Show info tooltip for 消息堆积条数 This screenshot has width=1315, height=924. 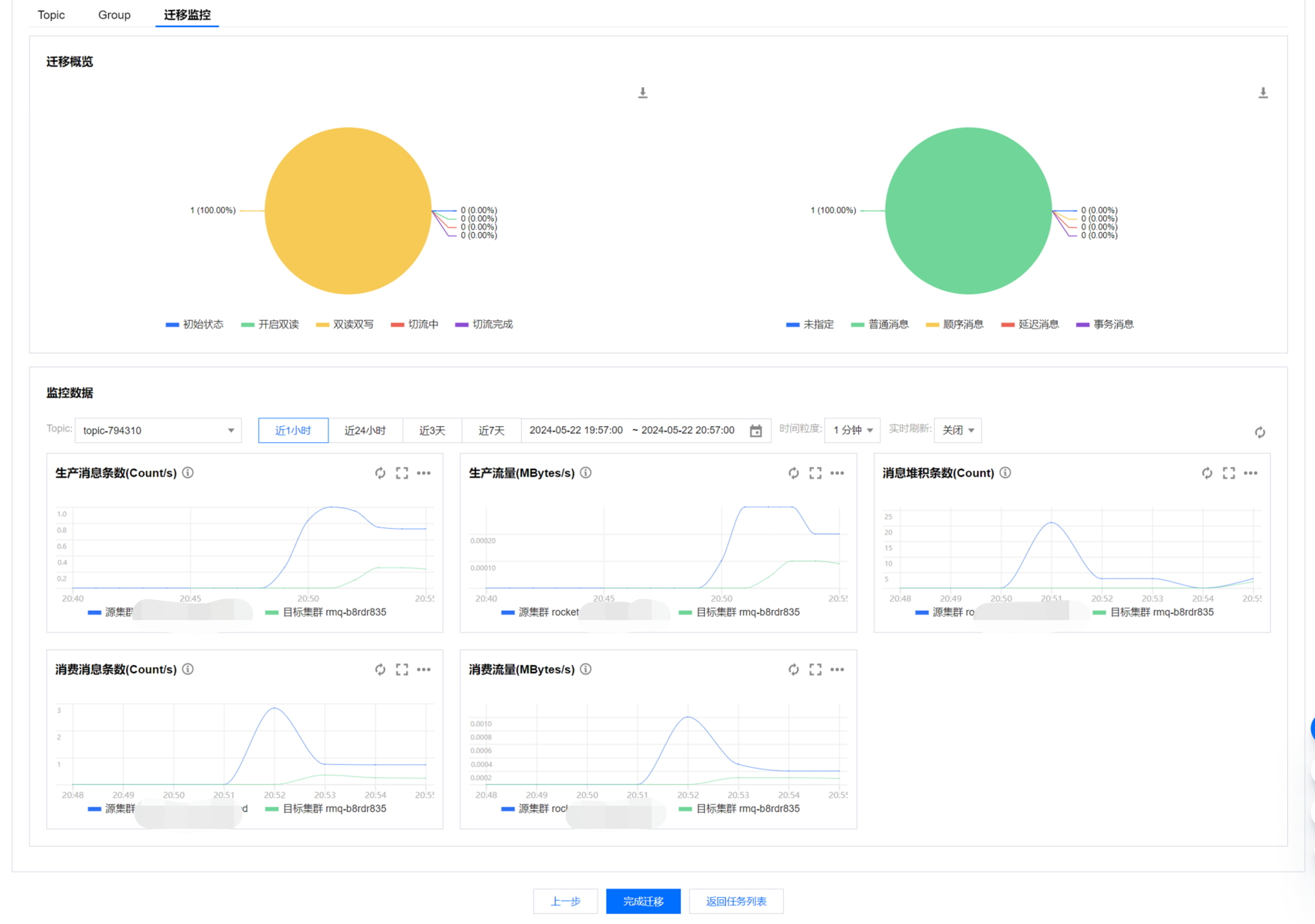1005,472
